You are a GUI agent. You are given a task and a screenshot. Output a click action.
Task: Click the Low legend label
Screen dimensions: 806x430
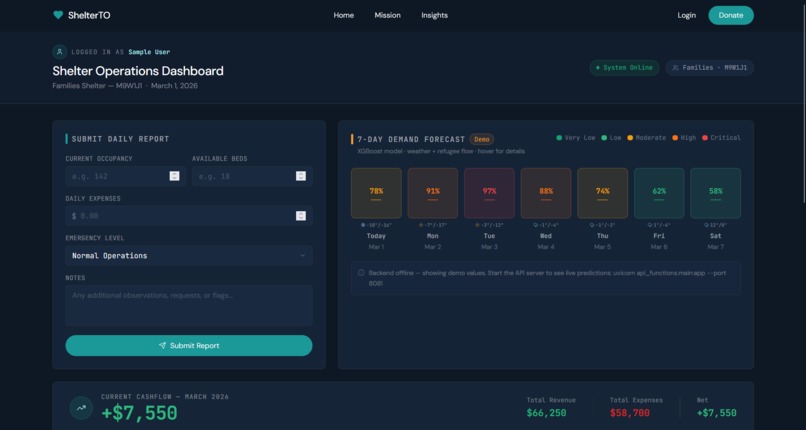(615, 138)
